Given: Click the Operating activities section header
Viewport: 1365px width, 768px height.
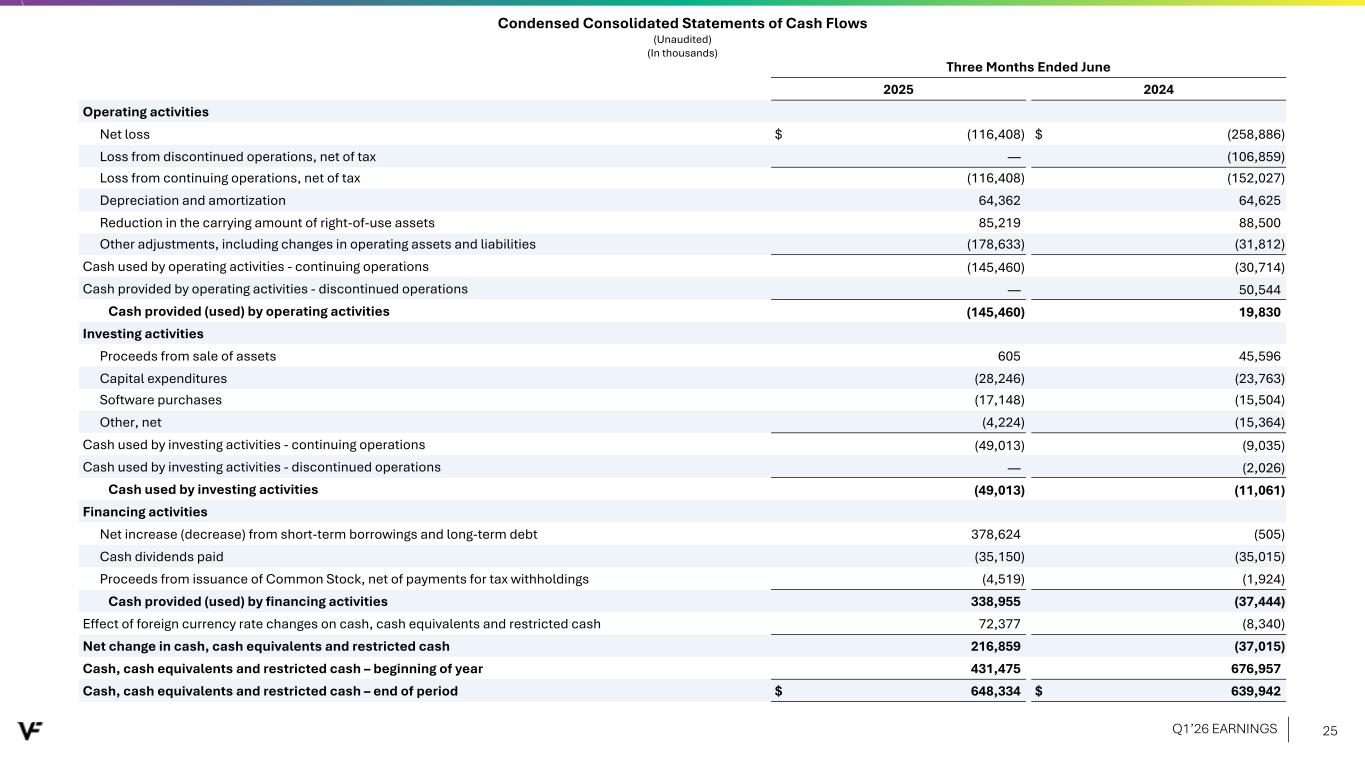Looking at the screenshot, I should click(x=146, y=112).
